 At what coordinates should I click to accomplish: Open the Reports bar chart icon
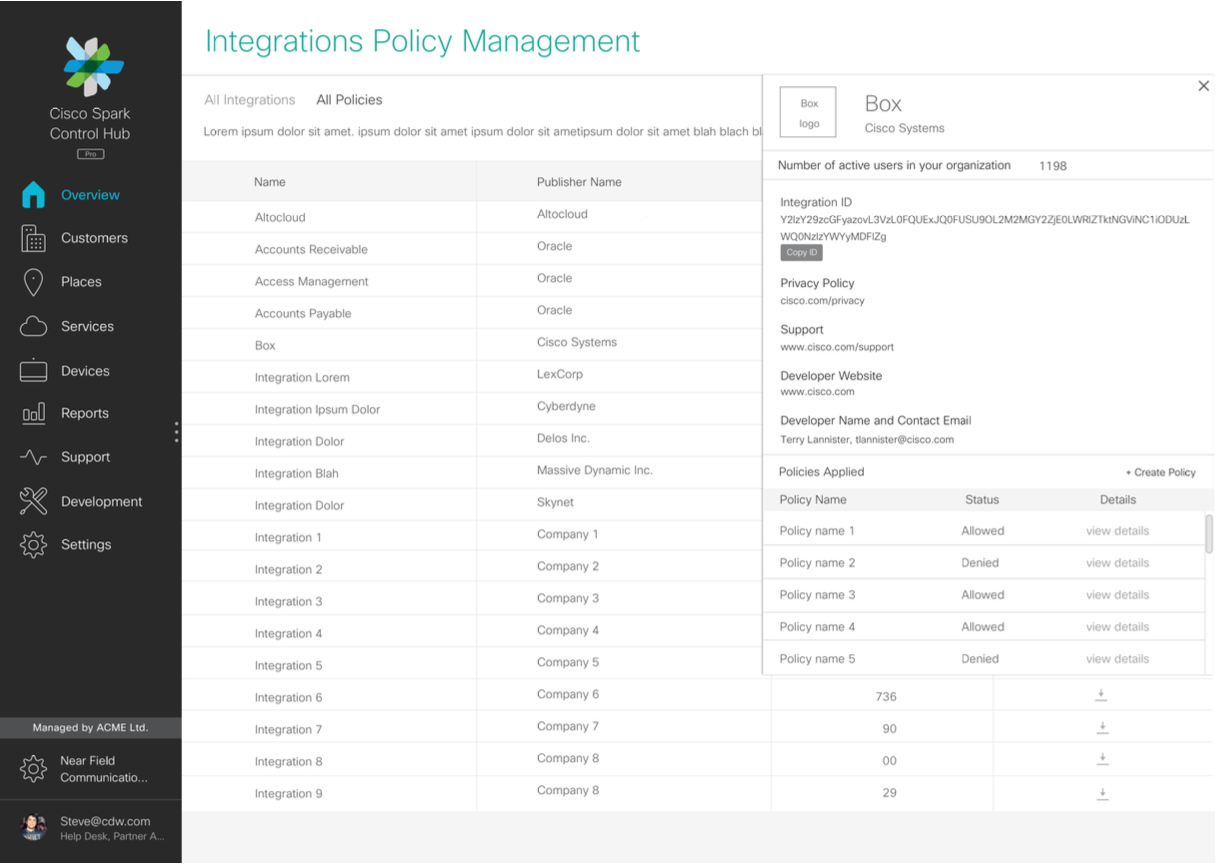pyautogui.click(x=33, y=413)
